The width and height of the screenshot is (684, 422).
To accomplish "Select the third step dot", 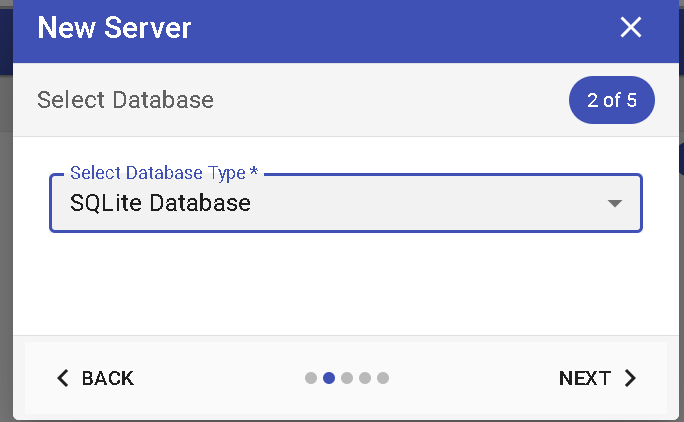I will click(x=347, y=378).
